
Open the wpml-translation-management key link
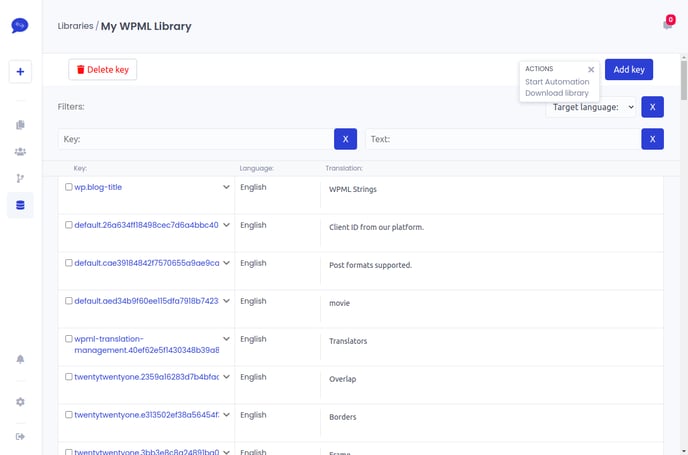pos(147,344)
